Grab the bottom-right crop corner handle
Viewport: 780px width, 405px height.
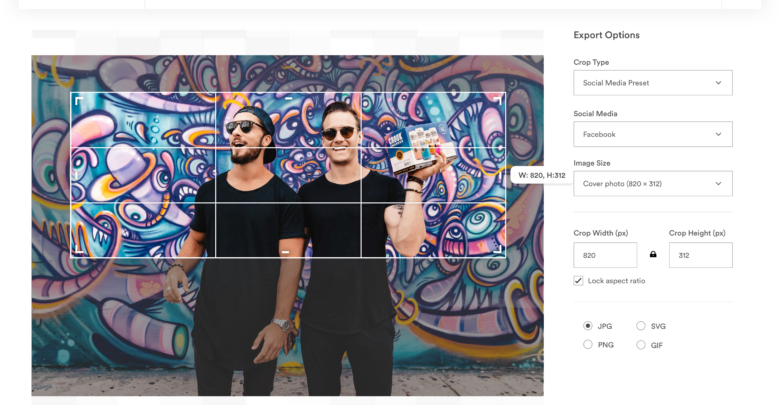(501, 250)
